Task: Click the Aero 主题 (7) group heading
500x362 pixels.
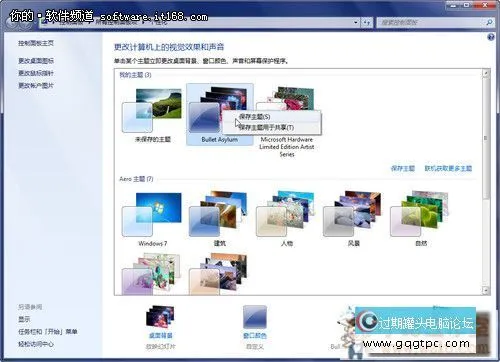Action: coord(136,179)
